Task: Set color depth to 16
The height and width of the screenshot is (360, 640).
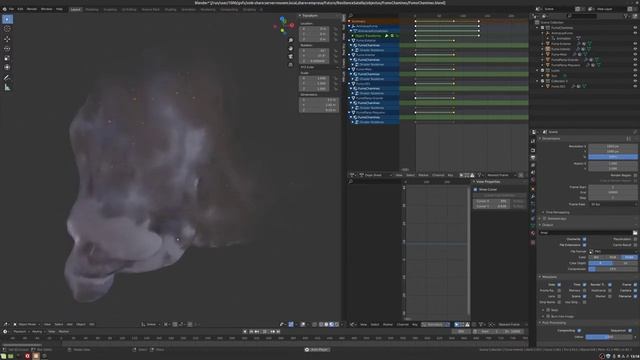Action: 625,263
